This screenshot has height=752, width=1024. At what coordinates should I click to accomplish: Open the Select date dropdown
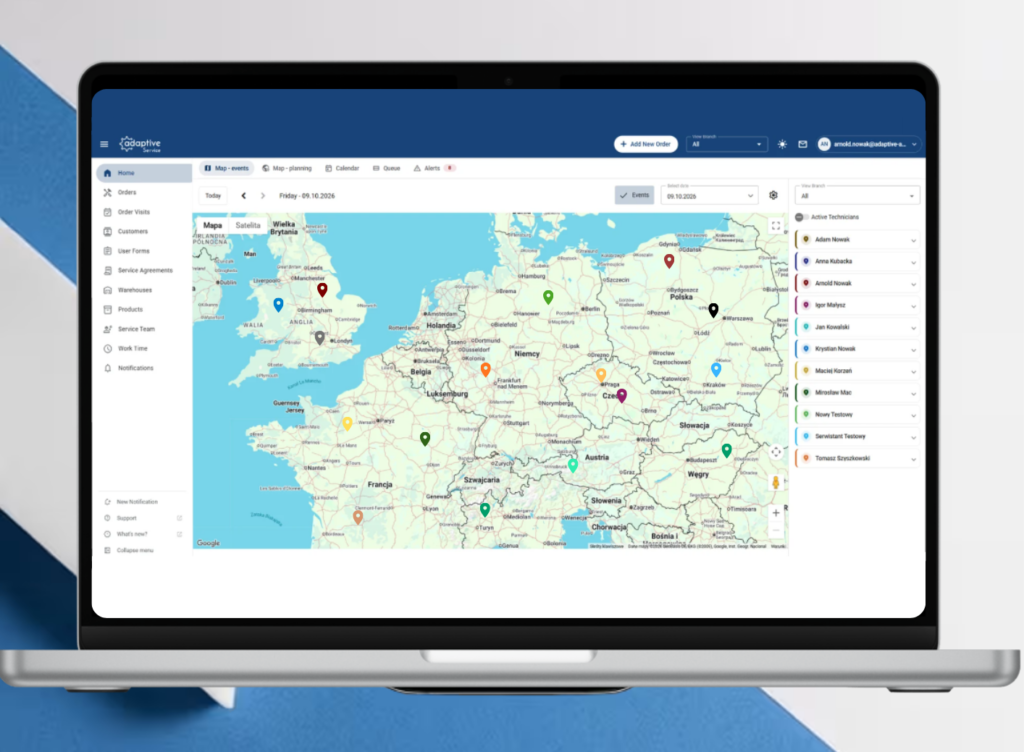(709, 196)
